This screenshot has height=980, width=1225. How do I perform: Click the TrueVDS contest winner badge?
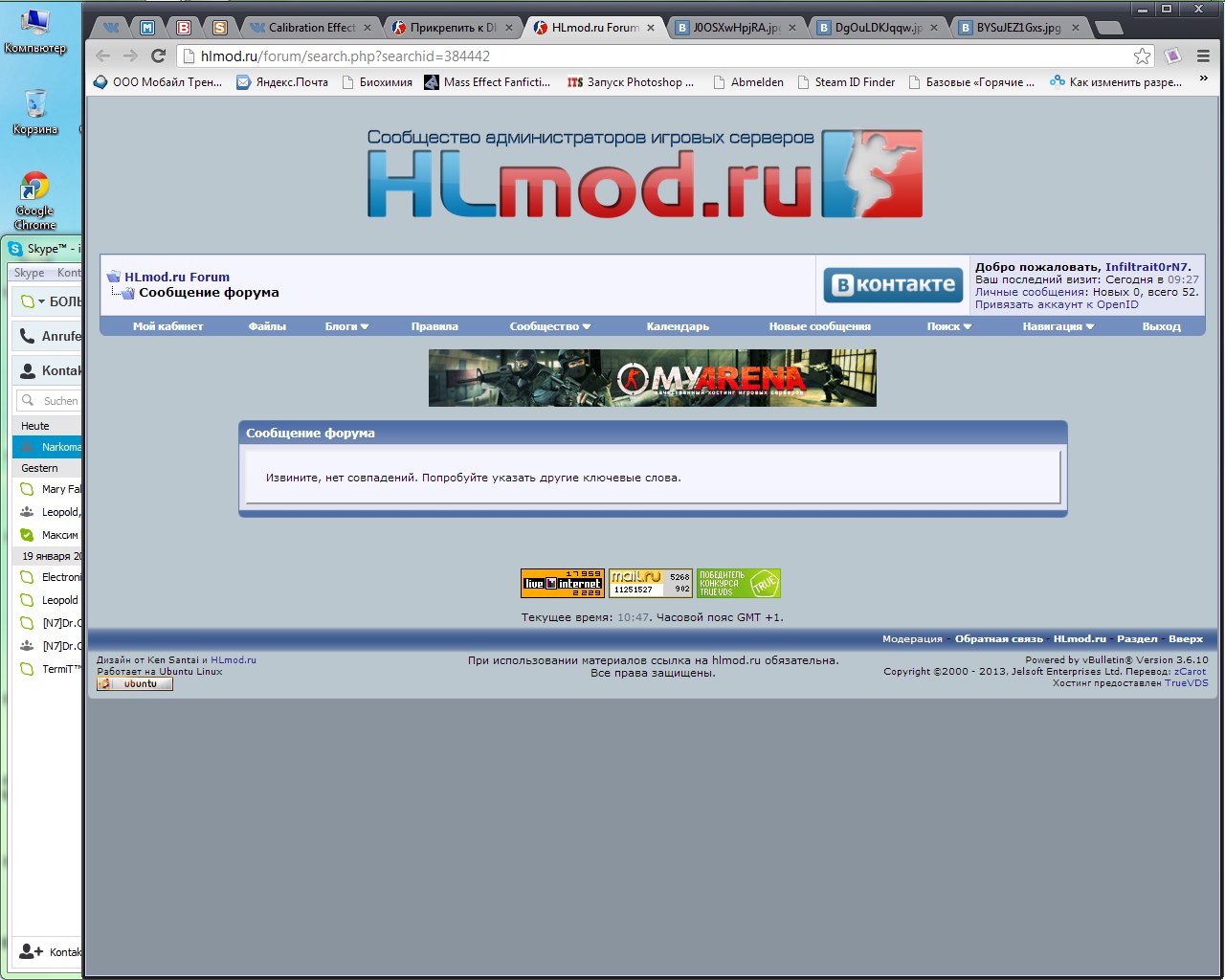pyautogui.click(x=739, y=583)
